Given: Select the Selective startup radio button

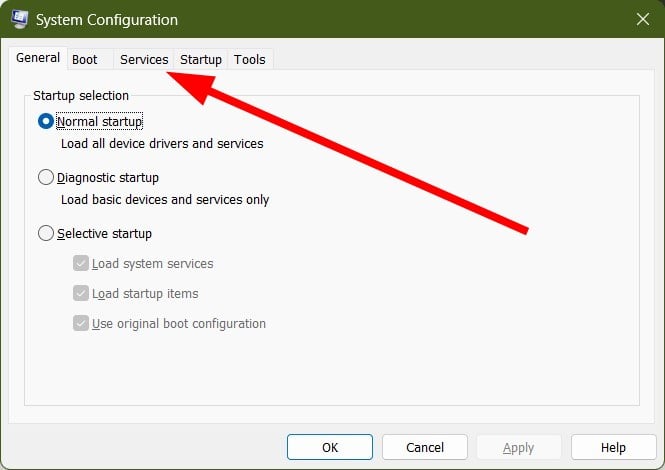Looking at the screenshot, I should click(46, 233).
